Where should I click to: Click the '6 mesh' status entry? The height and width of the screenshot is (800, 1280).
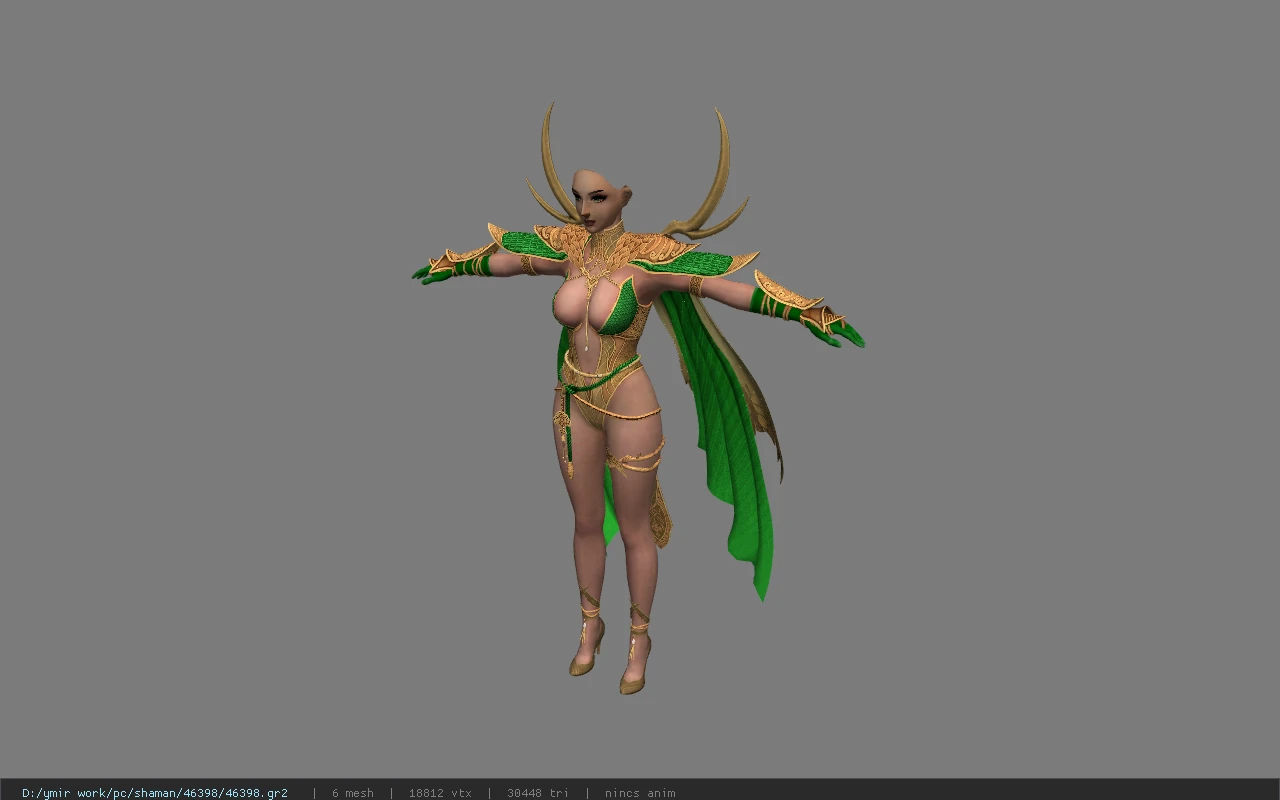[x=353, y=793]
